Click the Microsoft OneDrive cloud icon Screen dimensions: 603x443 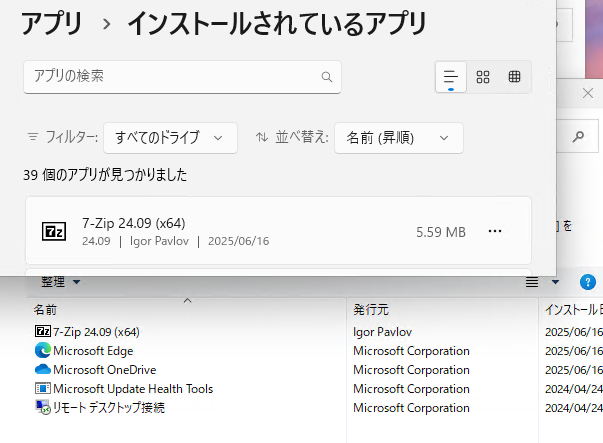tap(42, 369)
